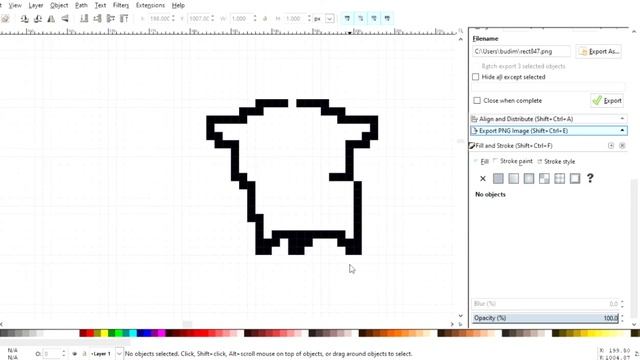Toggle current layer lock icon
The width and height of the screenshot is (640, 360).
tap(85, 354)
